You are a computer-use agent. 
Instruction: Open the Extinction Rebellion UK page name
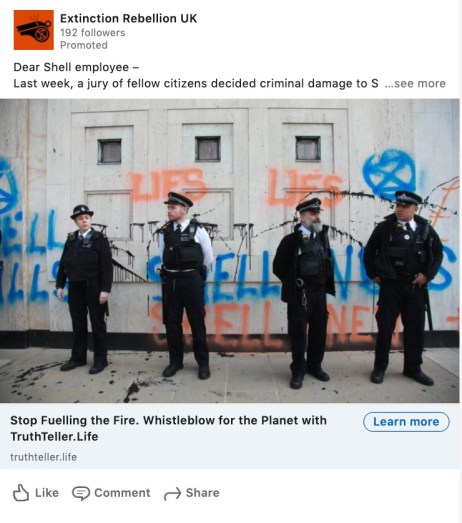(x=128, y=18)
